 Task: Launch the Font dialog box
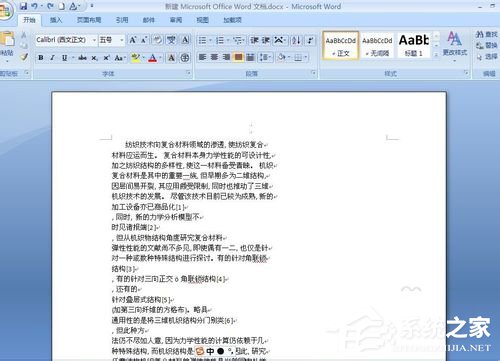coord(188,73)
